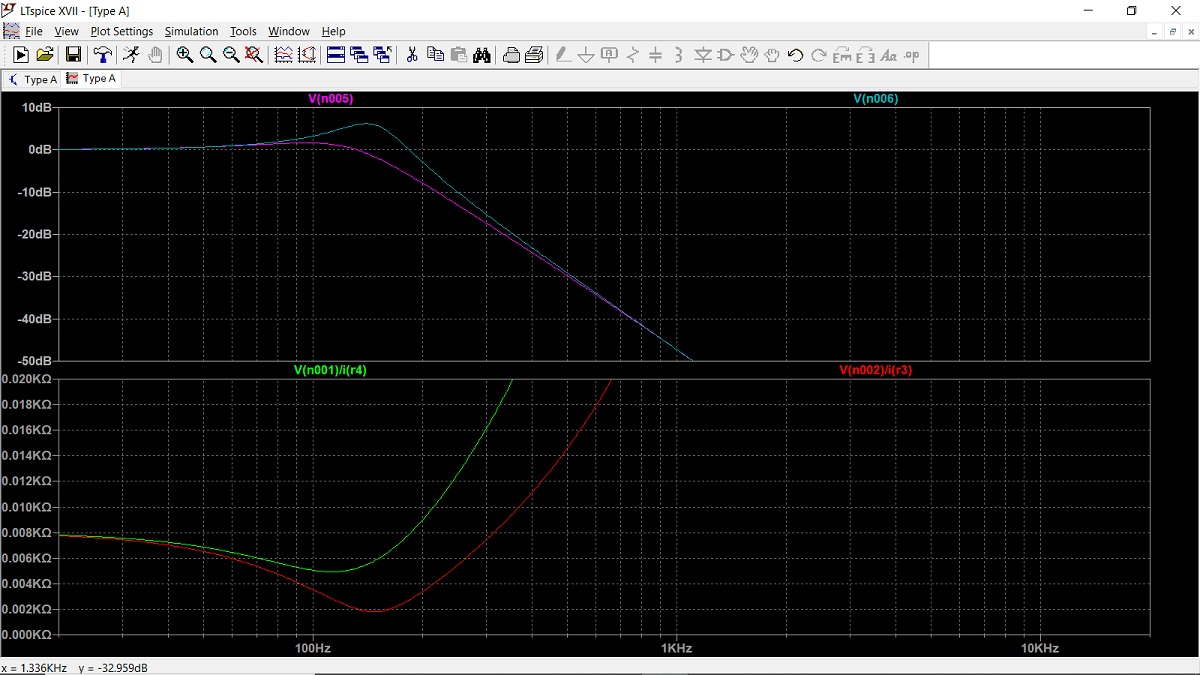
Task: Restore the inner document window
Action: [x=1173, y=31]
